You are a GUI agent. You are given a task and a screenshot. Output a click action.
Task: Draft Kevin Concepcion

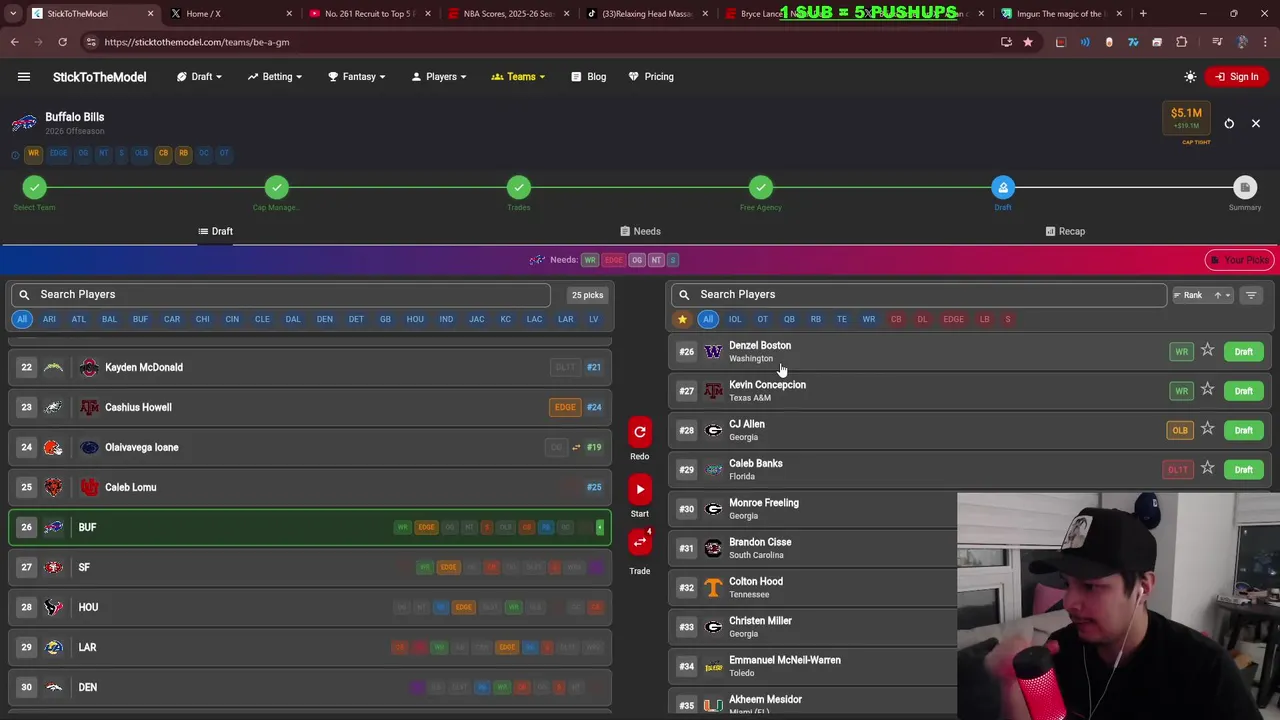(1243, 391)
